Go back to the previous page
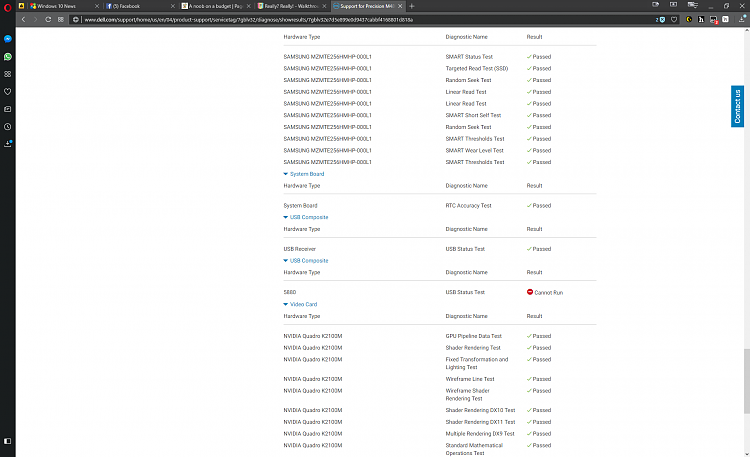The height and width of the screenshot is (457, 750). (x=23, y=20)
